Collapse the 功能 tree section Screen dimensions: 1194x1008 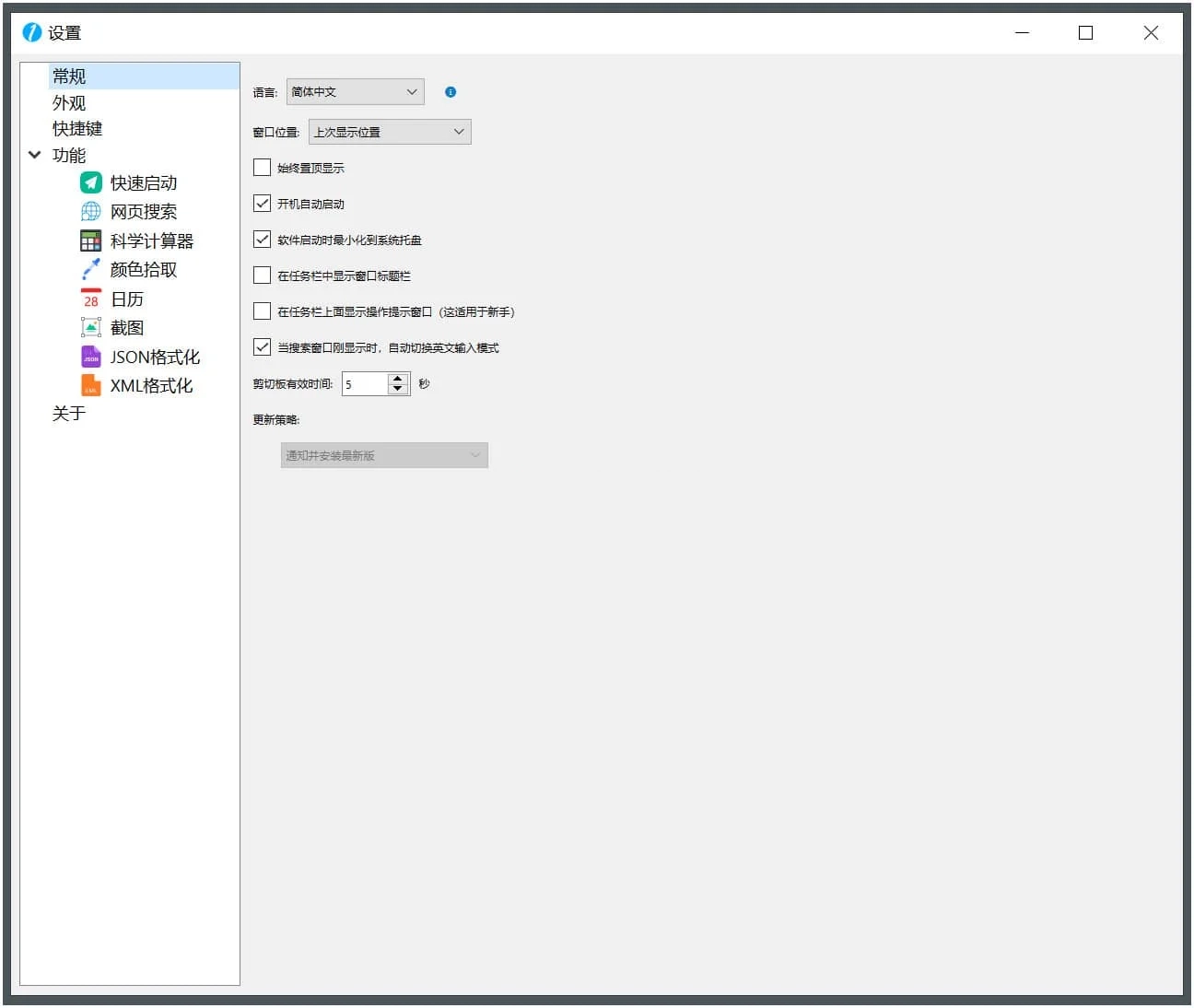tap(35, 155)
